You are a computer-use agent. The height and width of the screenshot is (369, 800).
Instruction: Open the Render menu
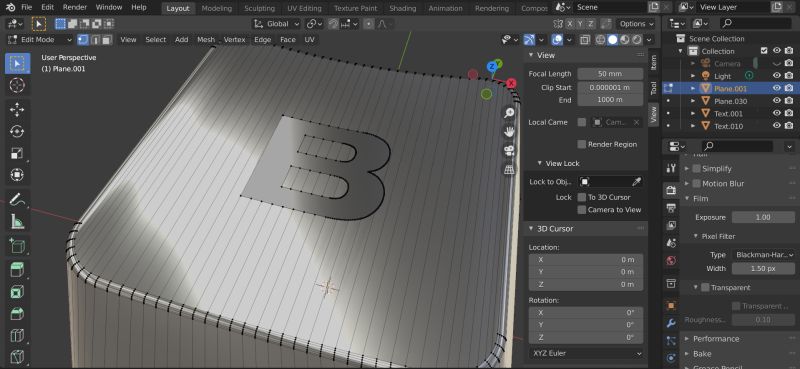coord(75,8)
